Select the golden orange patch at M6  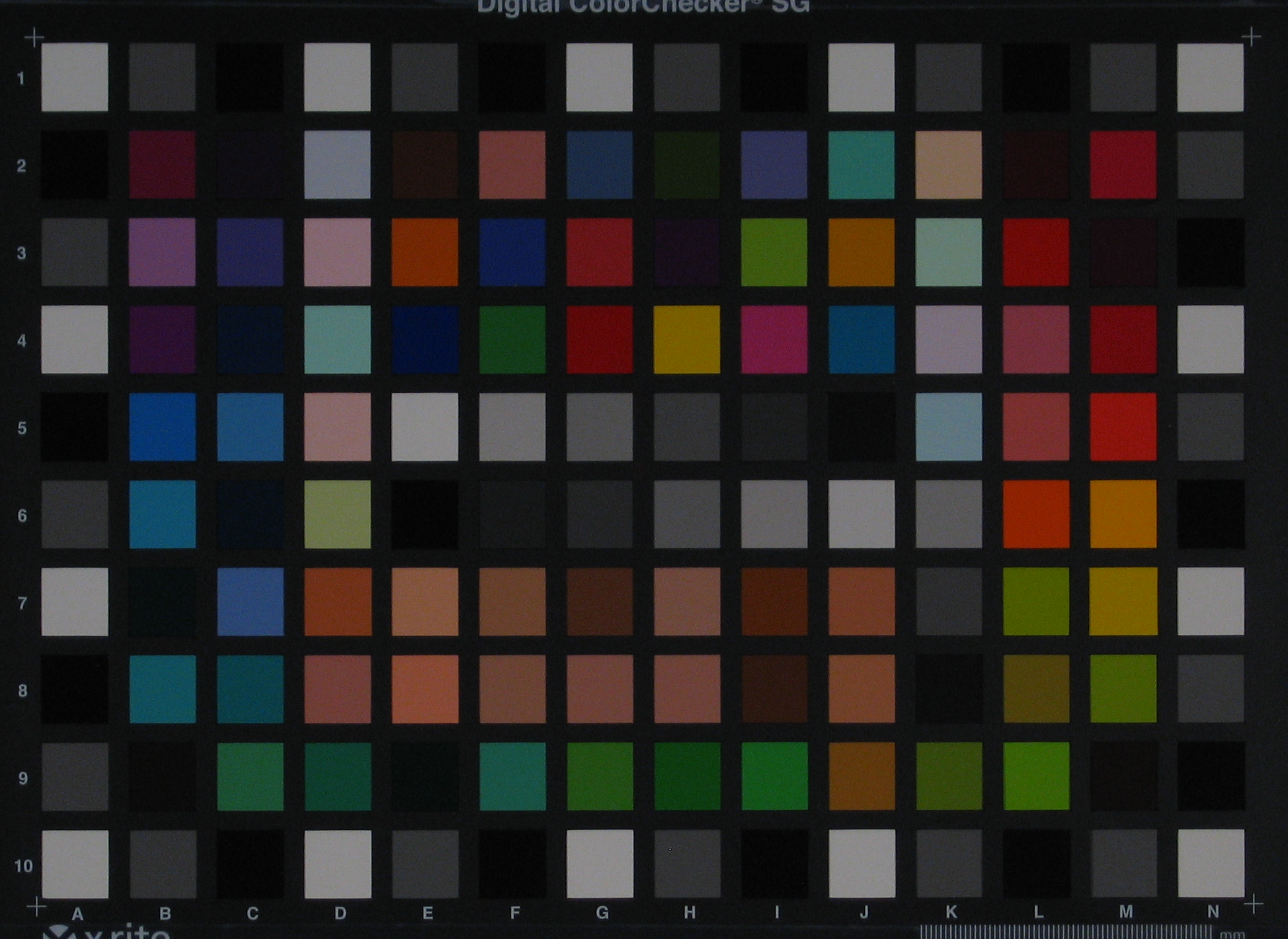1123,514
